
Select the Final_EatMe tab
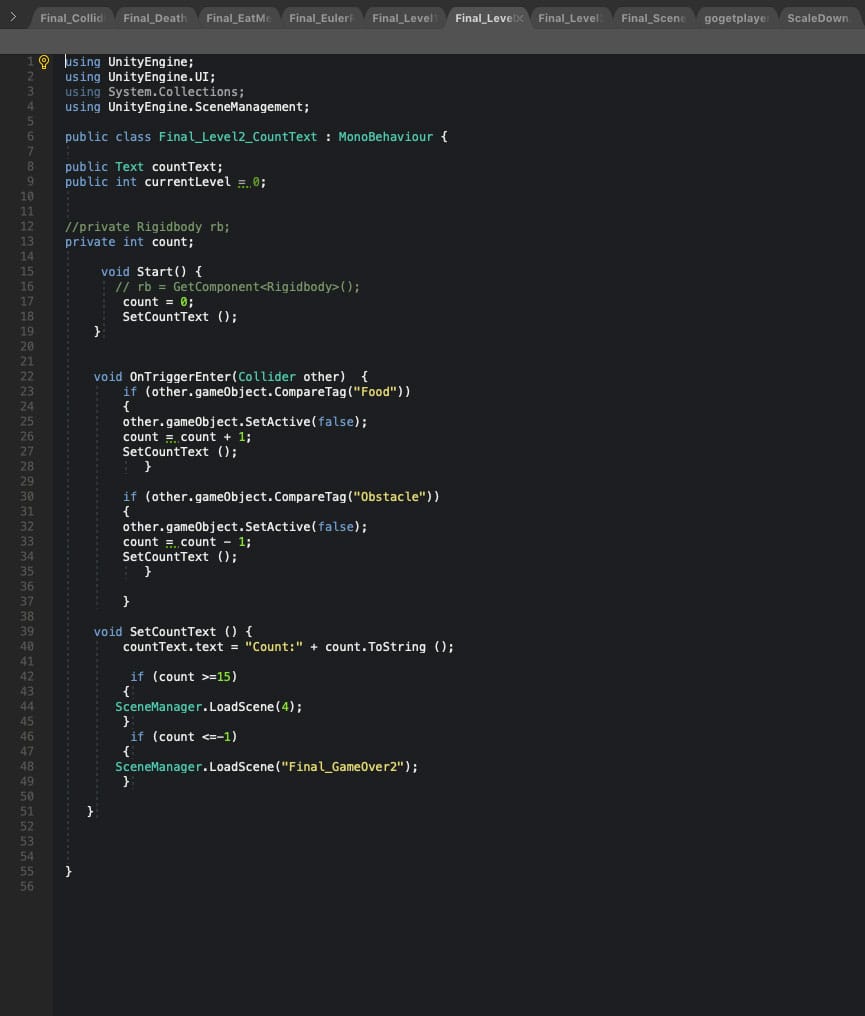[x=238, y=18]
